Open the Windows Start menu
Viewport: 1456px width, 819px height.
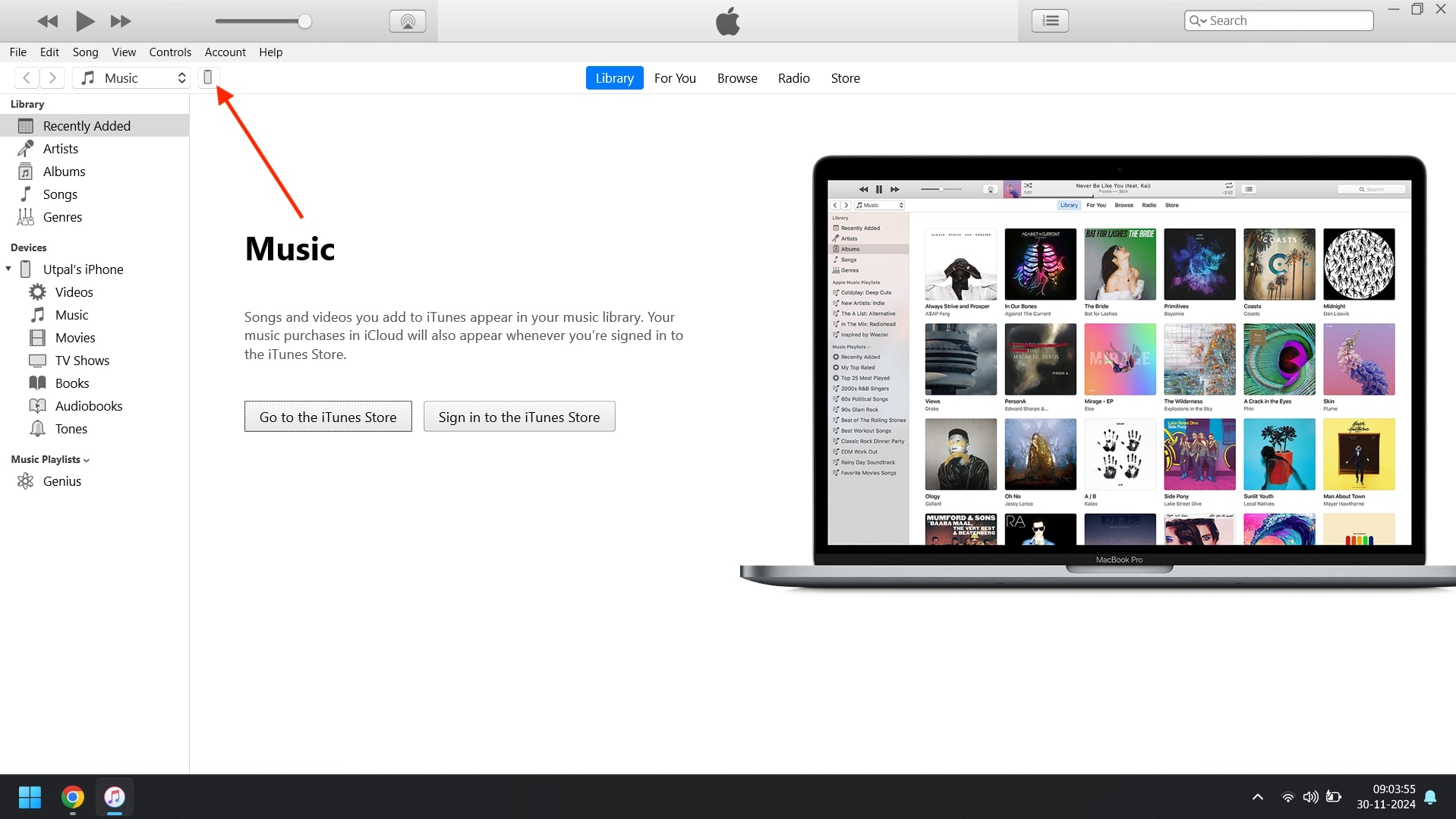[30, 797]
